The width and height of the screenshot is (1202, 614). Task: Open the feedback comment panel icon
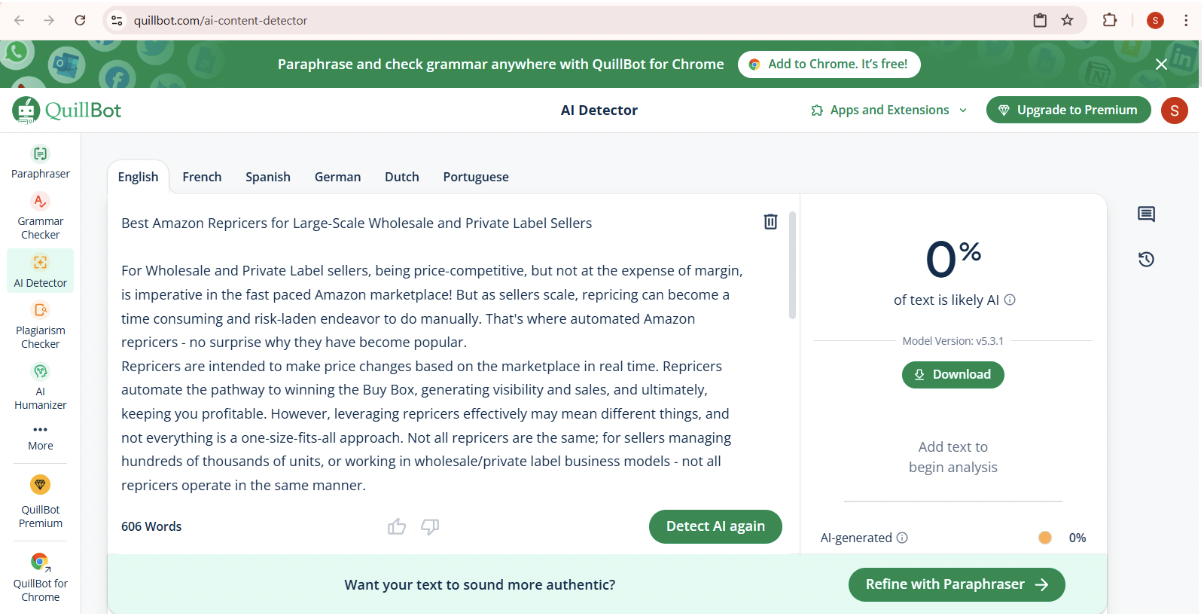pyautogui.click(x=1146, y=214)
